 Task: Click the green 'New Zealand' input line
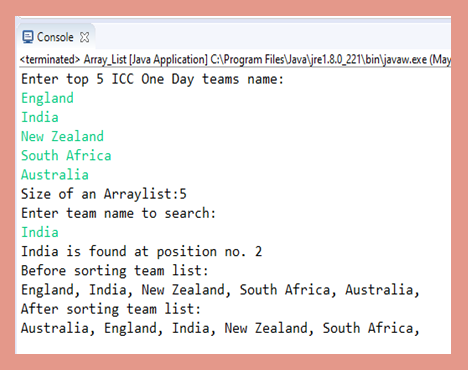[x=62, y=136]
